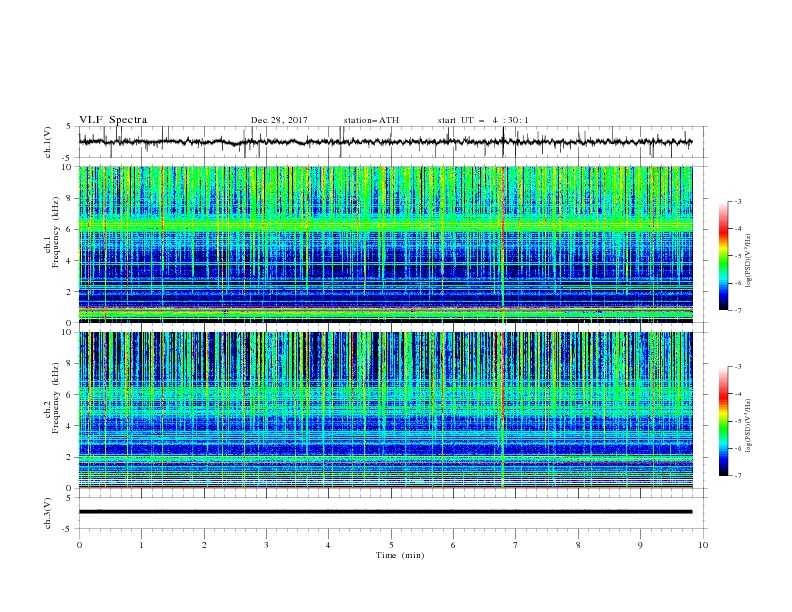Click the "ch.3(V)" axis label
The image size is (792, 612).
point(48,513)
